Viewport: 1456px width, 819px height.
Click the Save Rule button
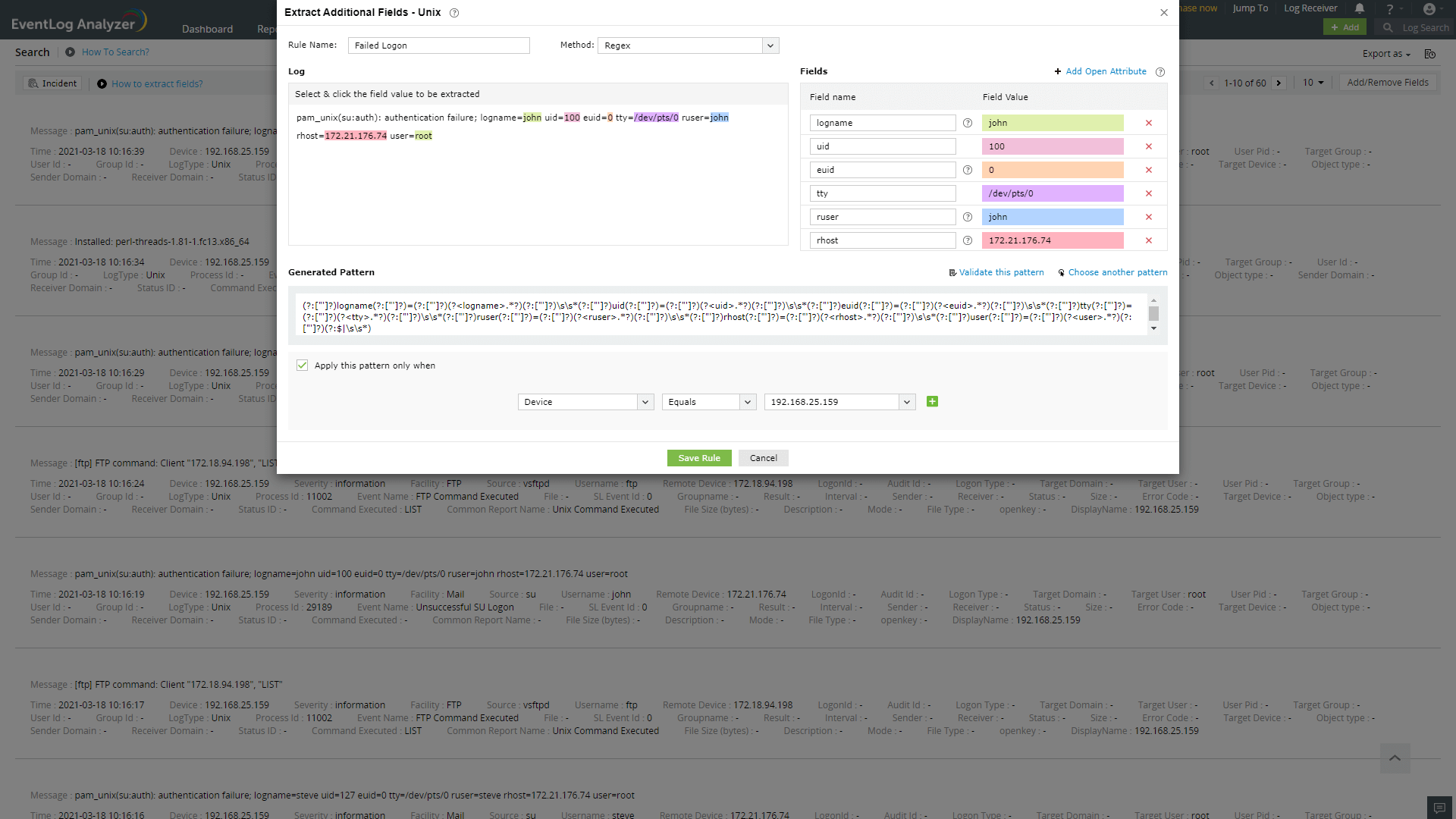click(698, 458)
